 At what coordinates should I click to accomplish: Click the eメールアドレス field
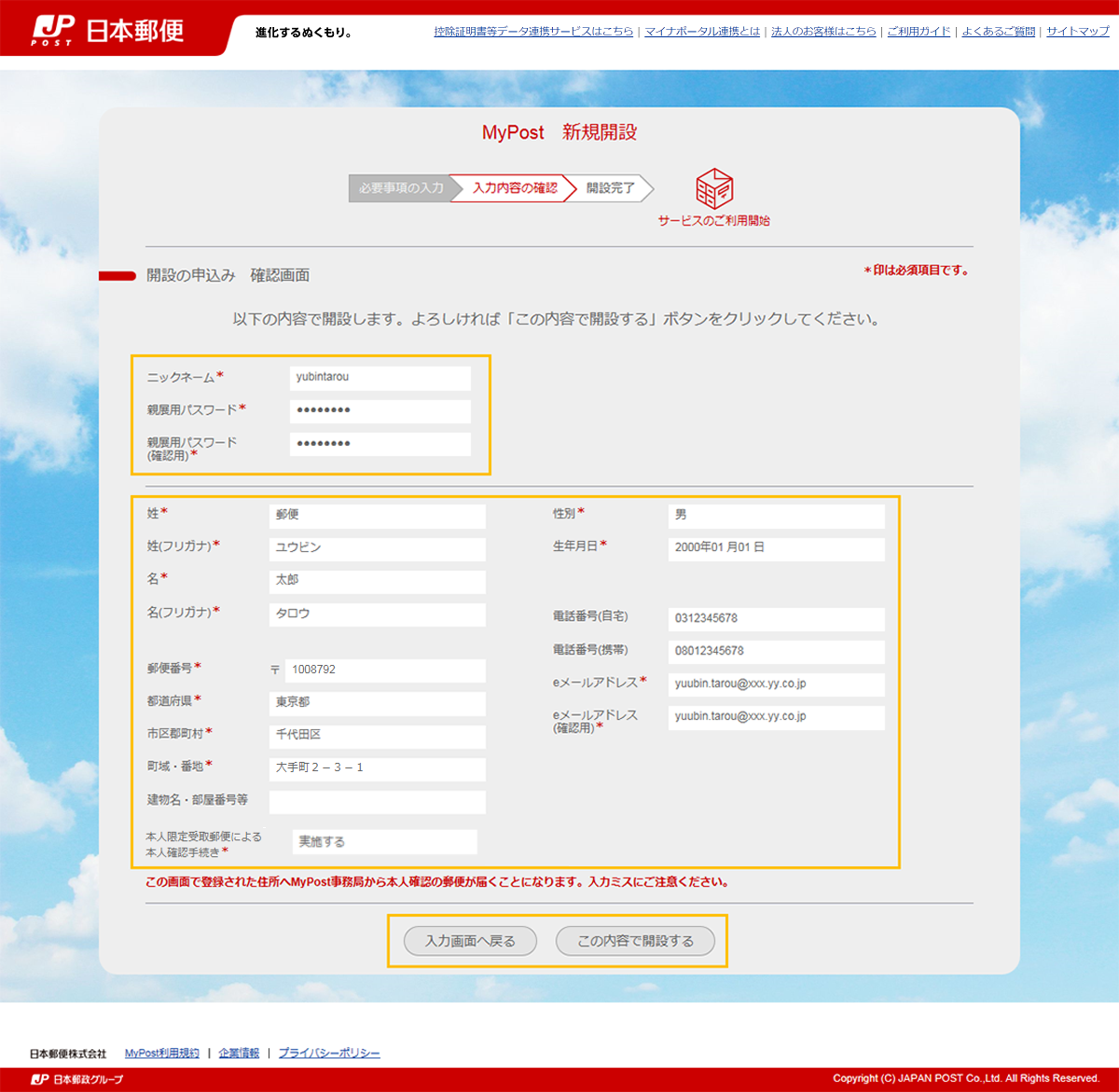(x=777, y=684)
